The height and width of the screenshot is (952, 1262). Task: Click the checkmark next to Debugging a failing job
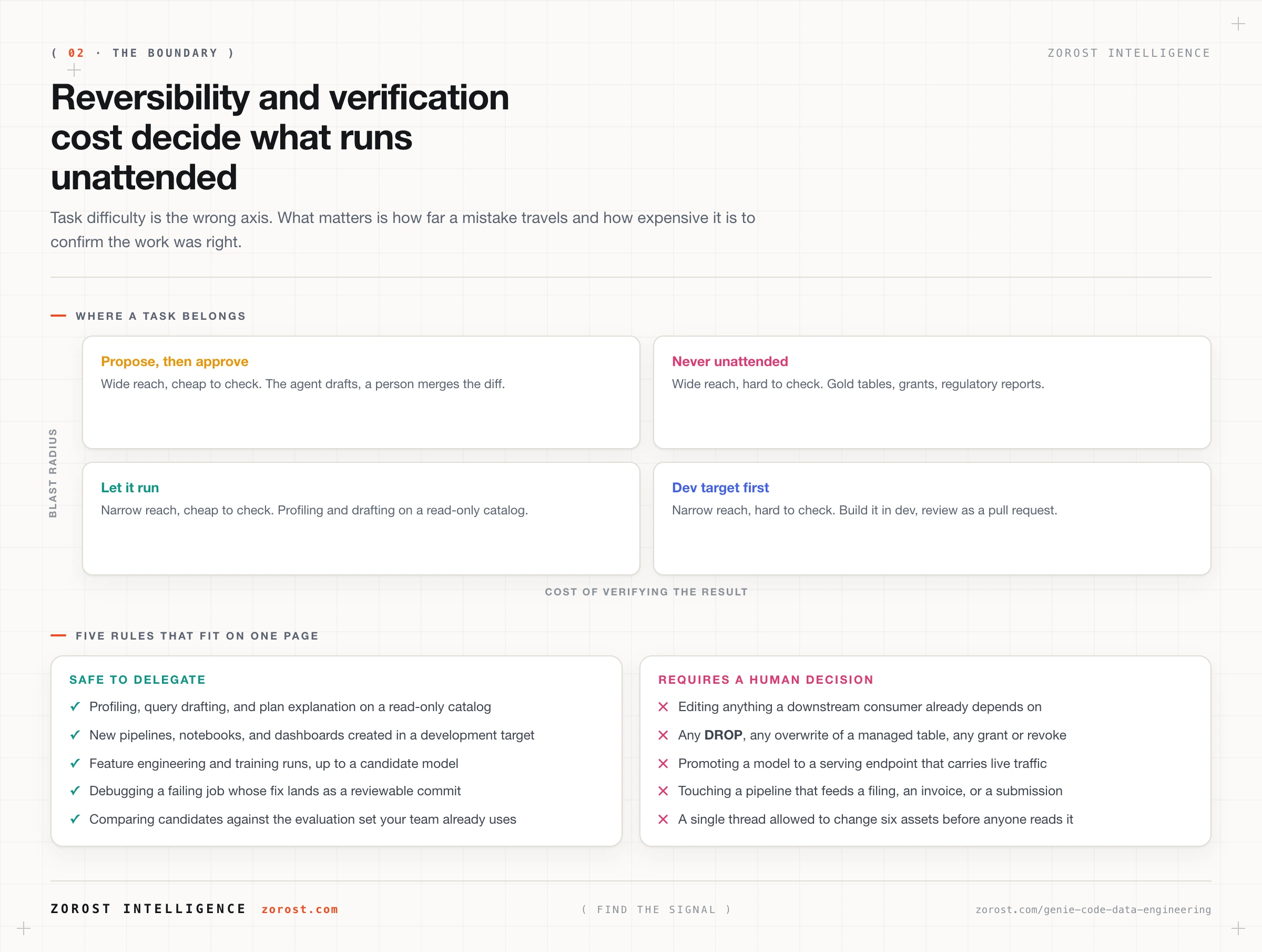point(75,791)
